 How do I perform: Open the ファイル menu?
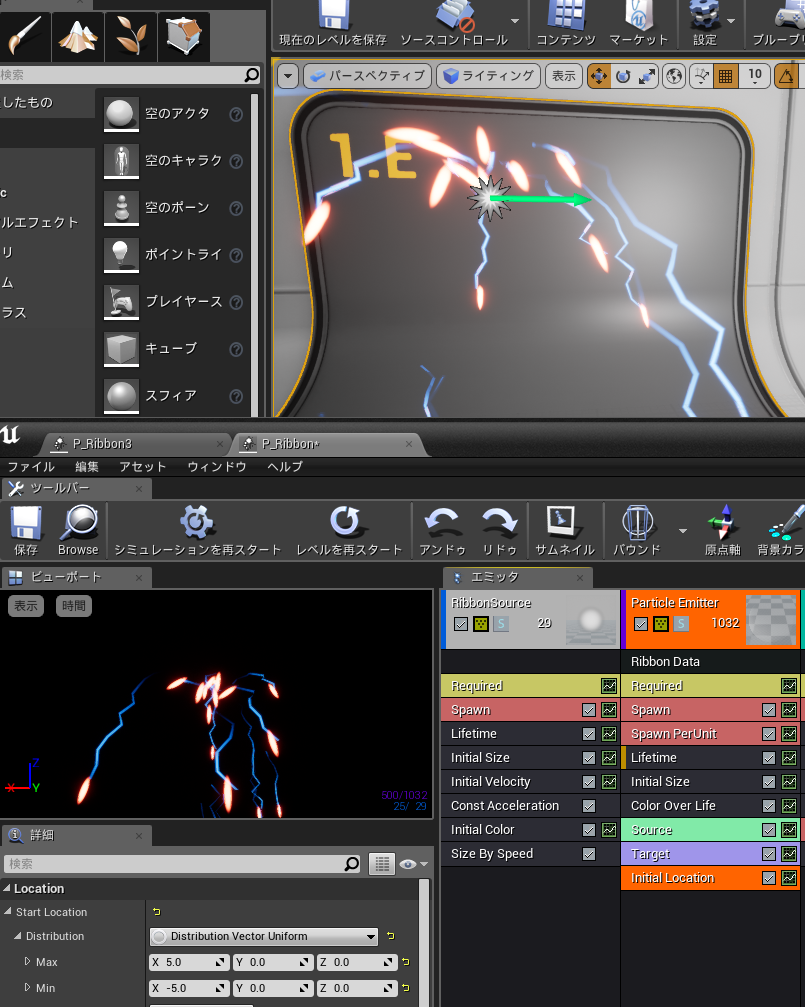point(31,467)
